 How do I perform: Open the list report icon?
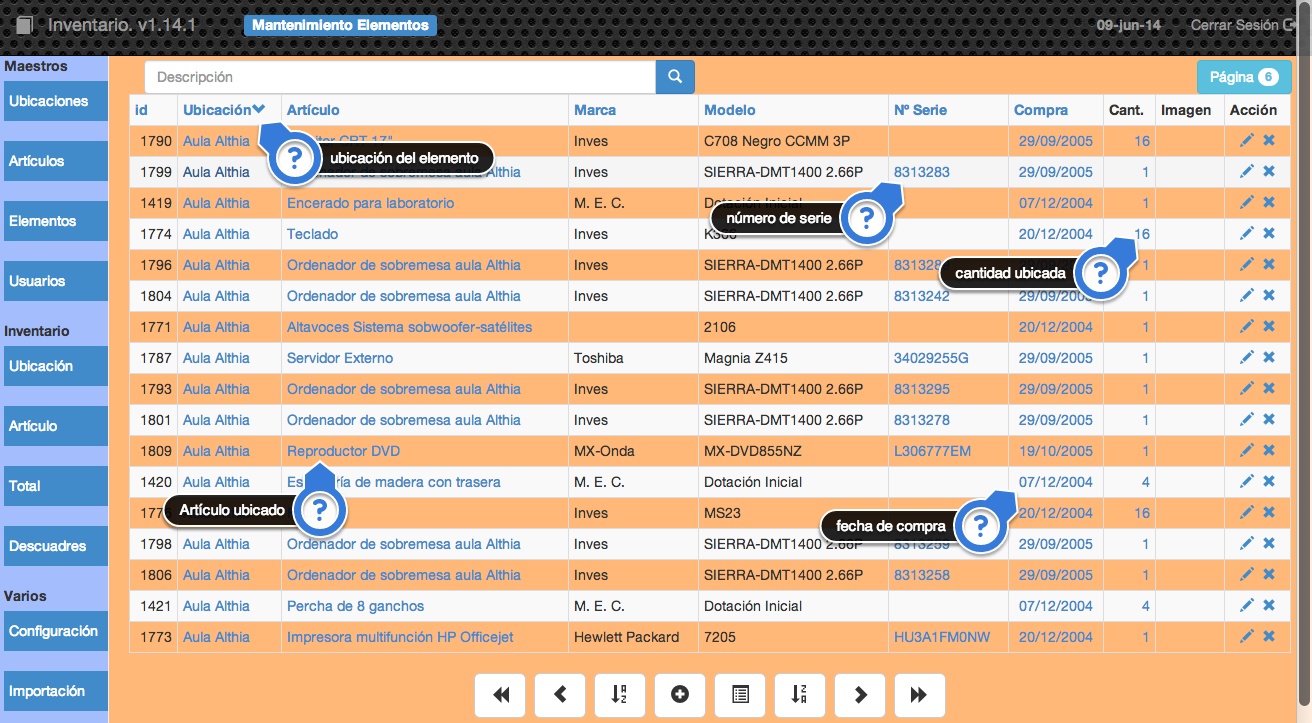tap(740, 695)
